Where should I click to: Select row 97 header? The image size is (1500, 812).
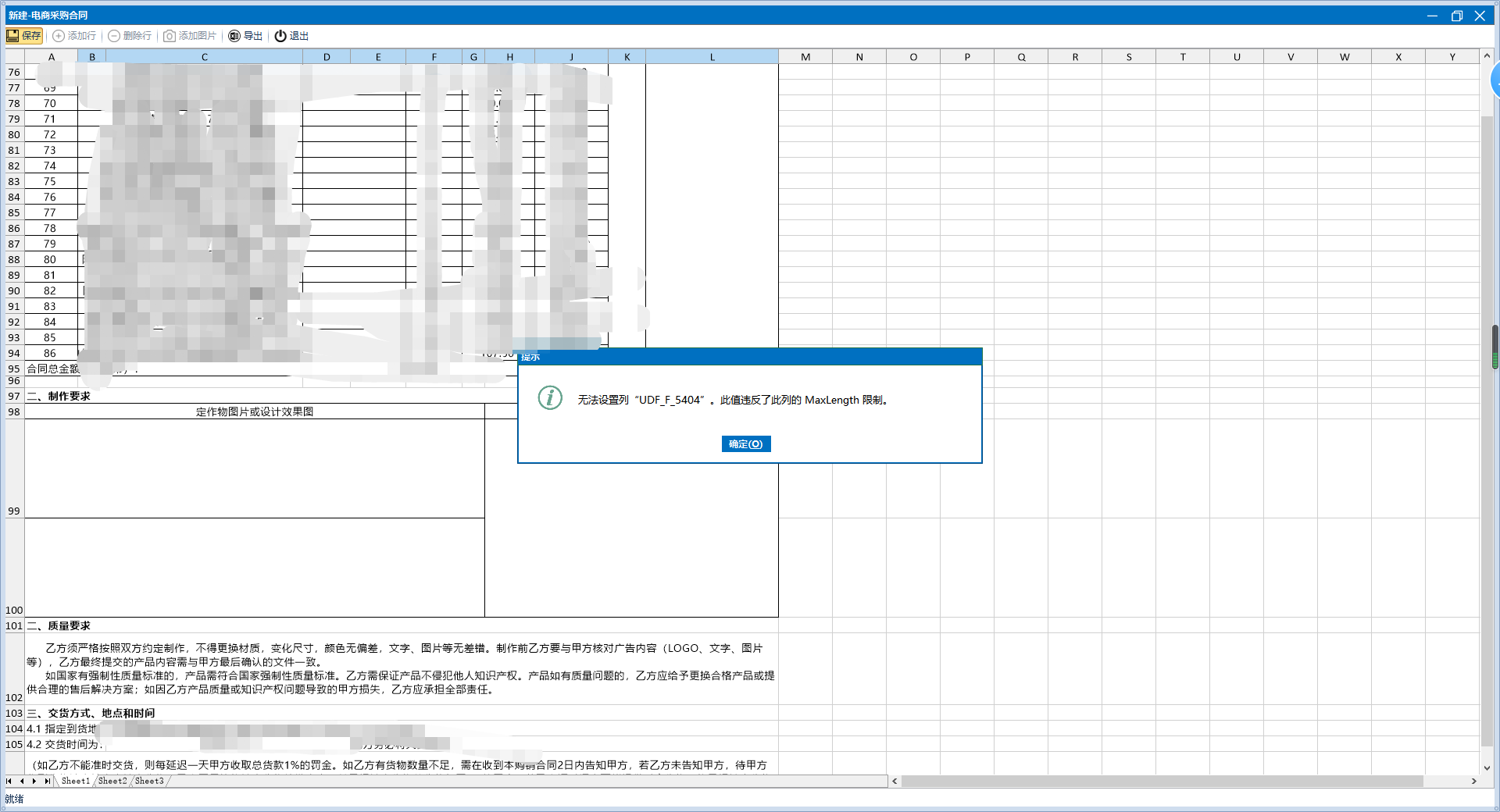tap(14, 397)
